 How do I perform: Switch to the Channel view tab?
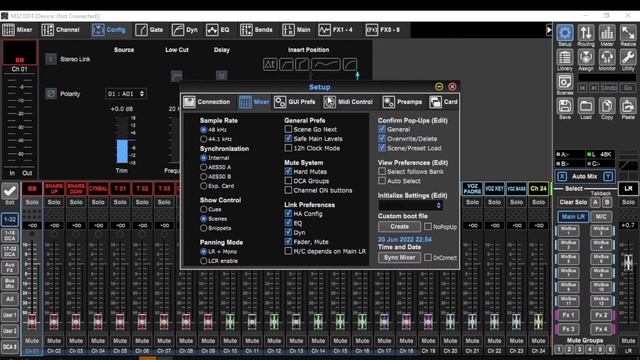[x=60, y=30]
